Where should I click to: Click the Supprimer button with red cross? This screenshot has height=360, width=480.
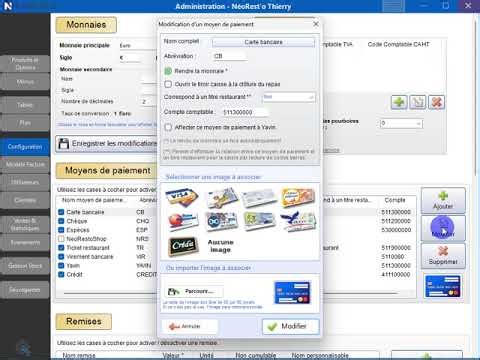443,256
